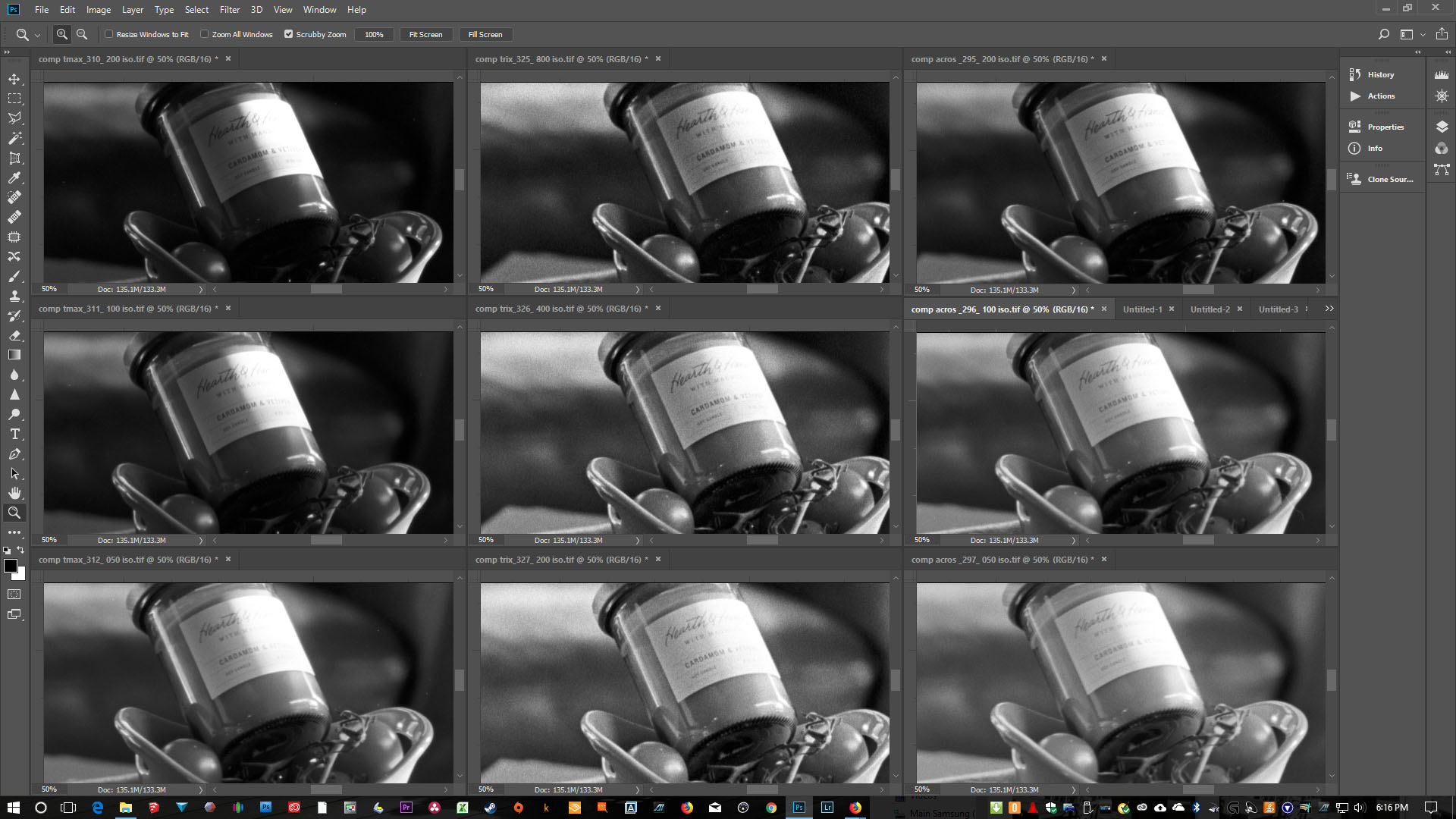1456x819 pixels.
Task: Select the Move tool
Action: pos(14,79)
